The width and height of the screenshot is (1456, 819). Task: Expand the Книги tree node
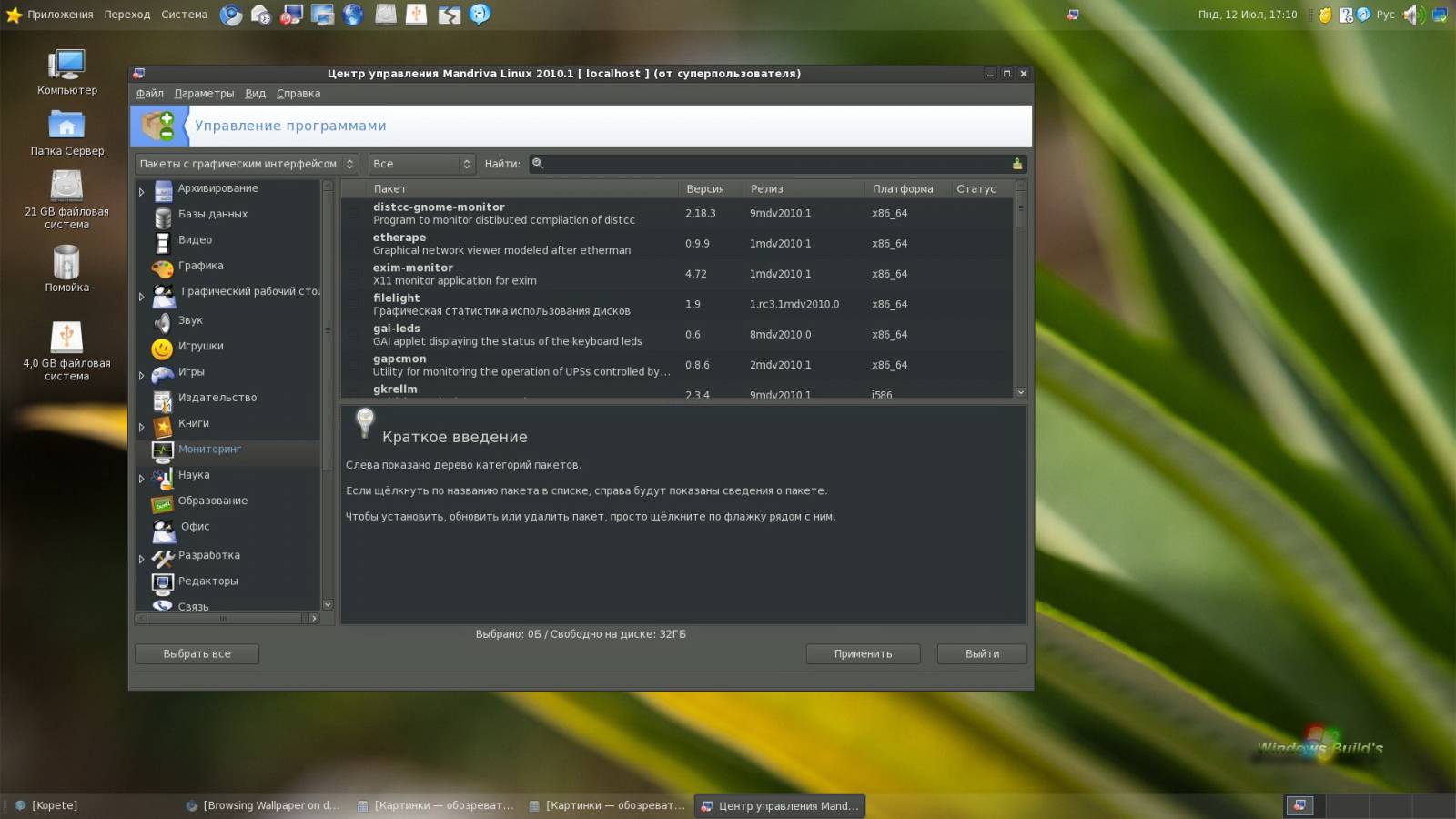coord(141,427)
